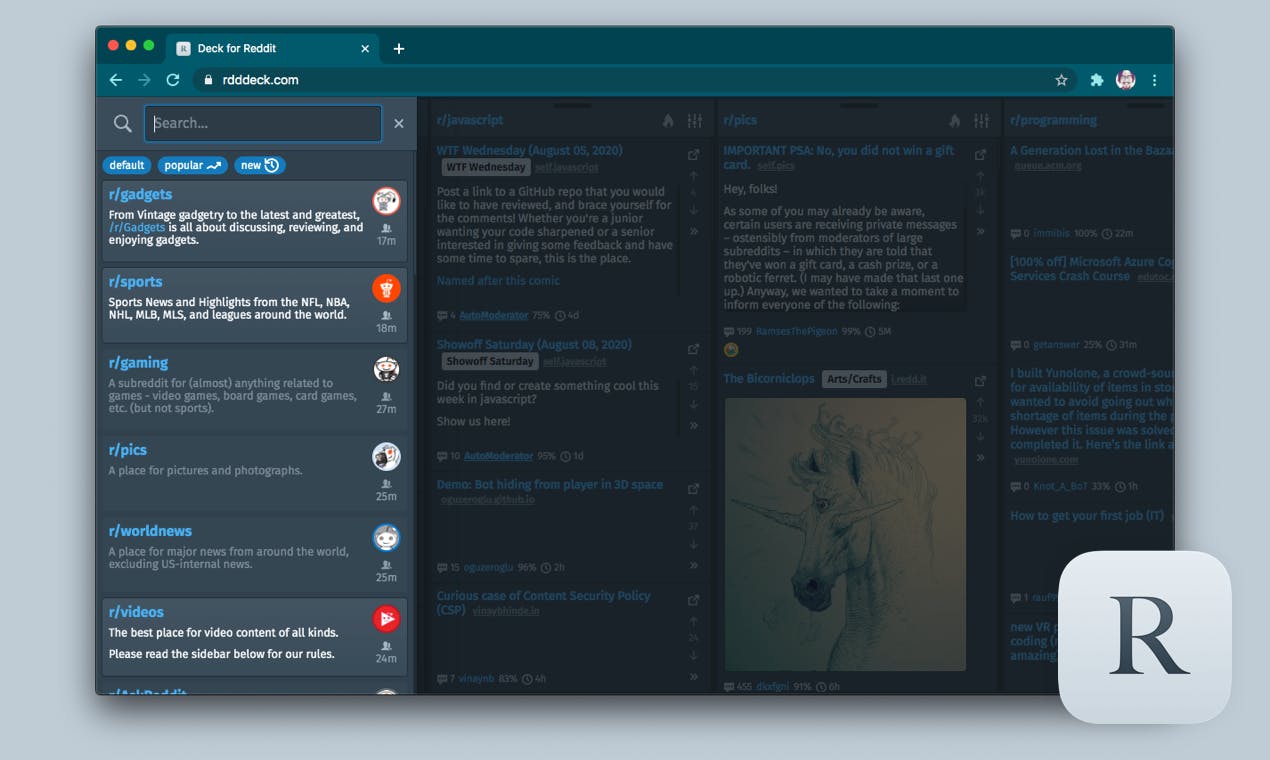Clear the search with the X icon
The image size is (1270, 760).
pyautogui.click(x=399, y=123)
